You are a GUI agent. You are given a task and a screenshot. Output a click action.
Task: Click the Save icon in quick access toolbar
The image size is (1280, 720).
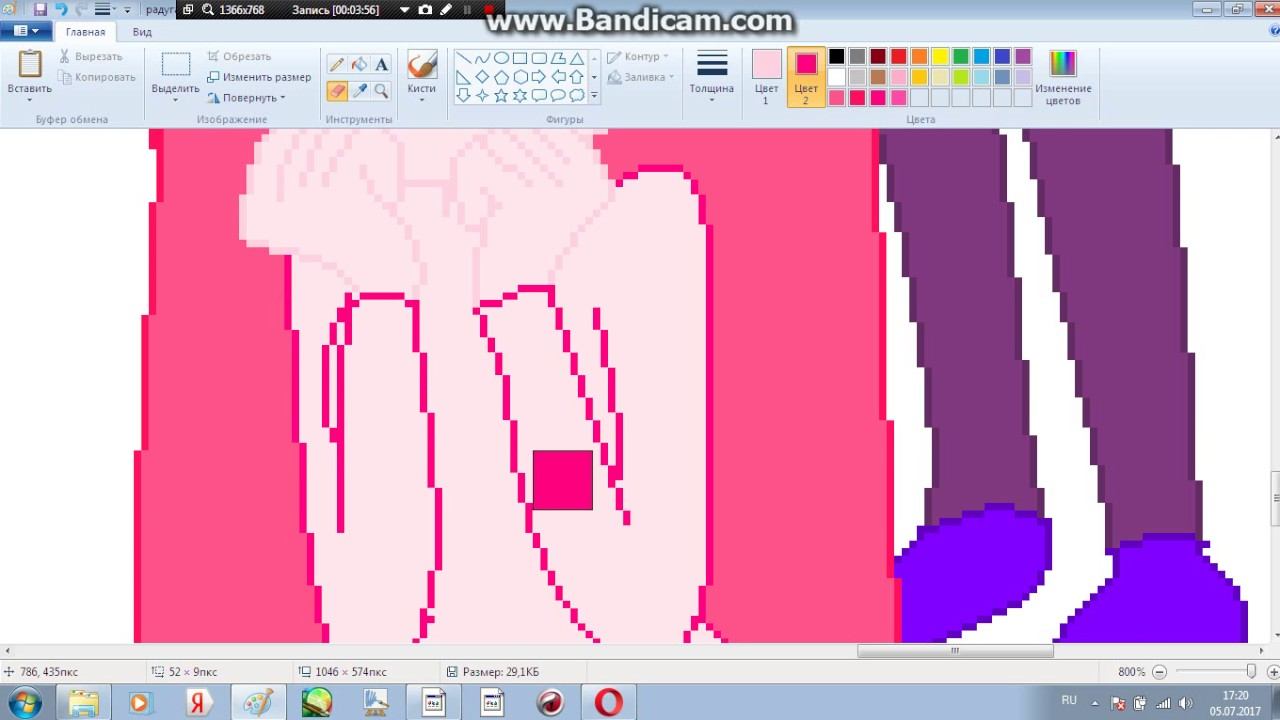point(40,9)
